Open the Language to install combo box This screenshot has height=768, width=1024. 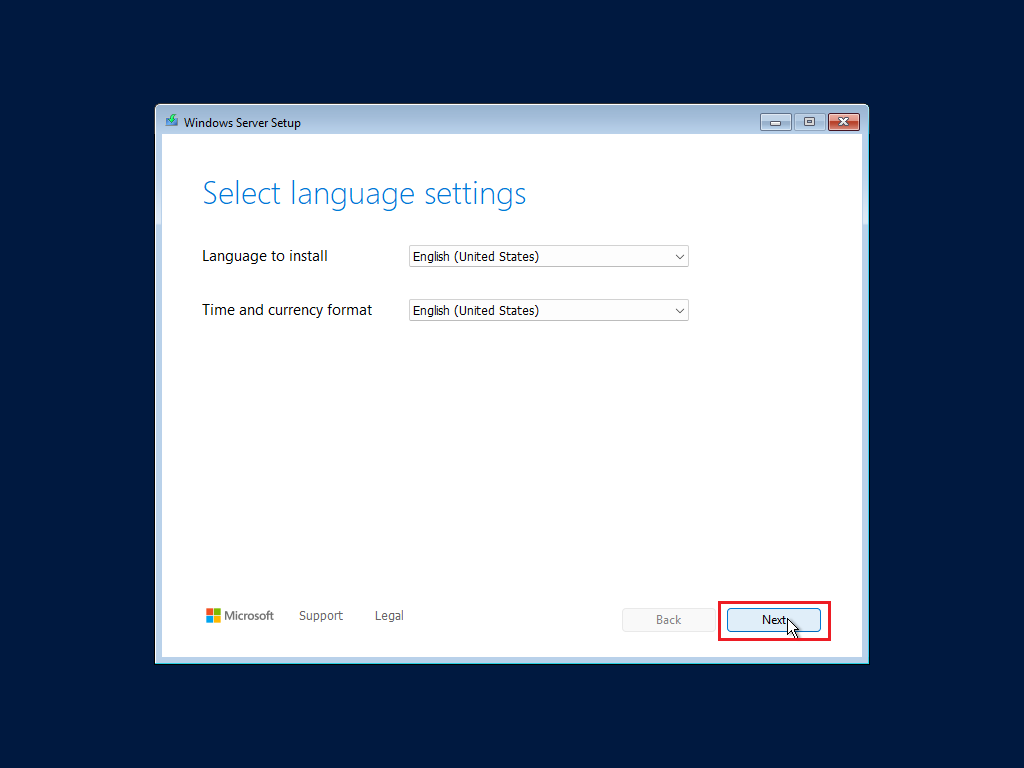[540, 257]
